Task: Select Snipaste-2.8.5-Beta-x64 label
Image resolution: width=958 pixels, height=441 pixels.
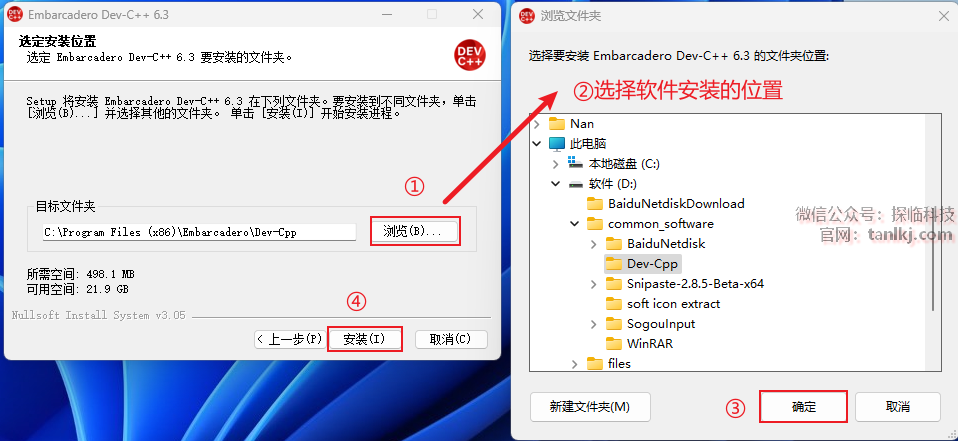Action: tap(695, 284)
